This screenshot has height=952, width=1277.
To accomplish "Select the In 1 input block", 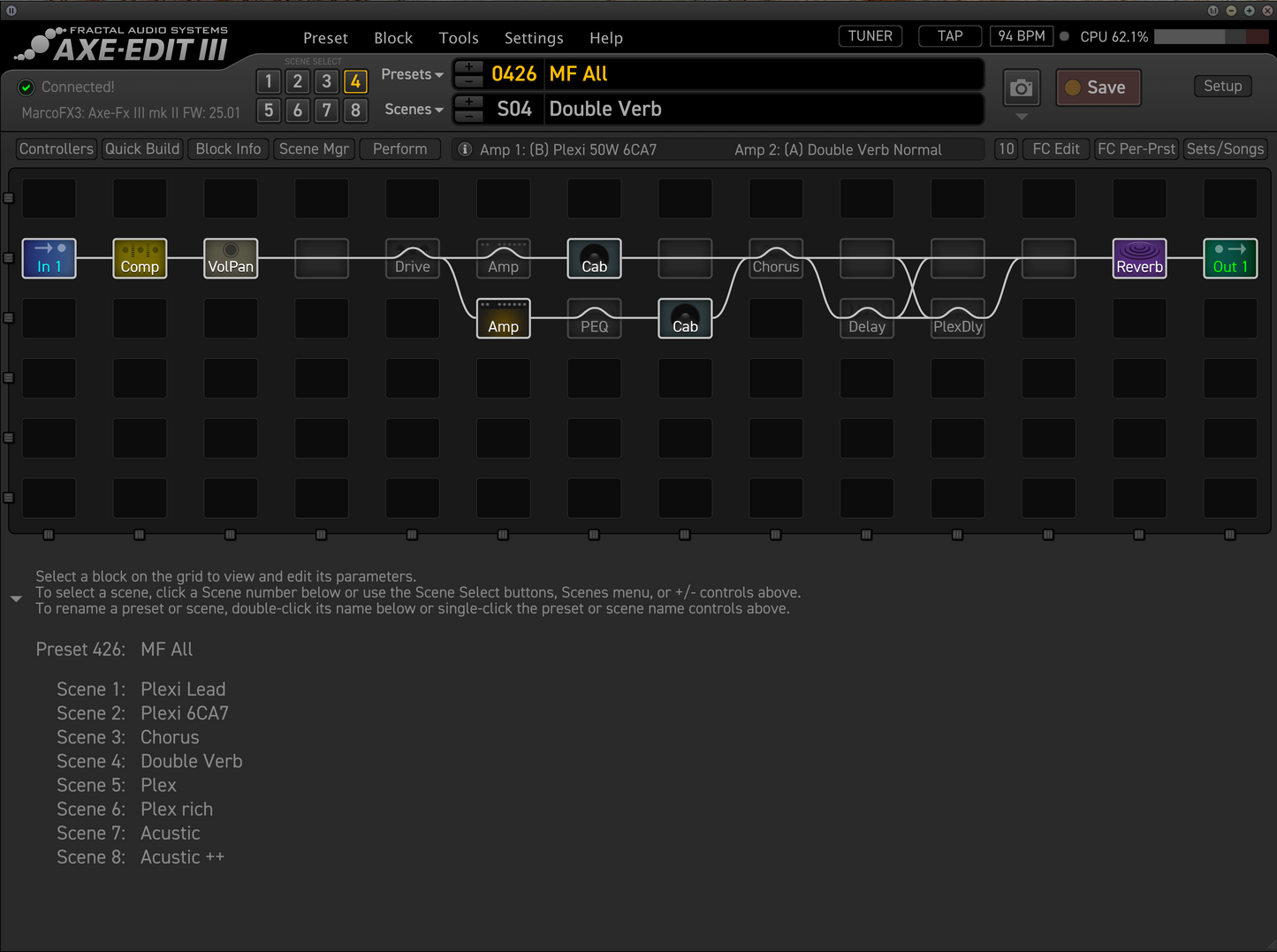I will pos(49,258).
